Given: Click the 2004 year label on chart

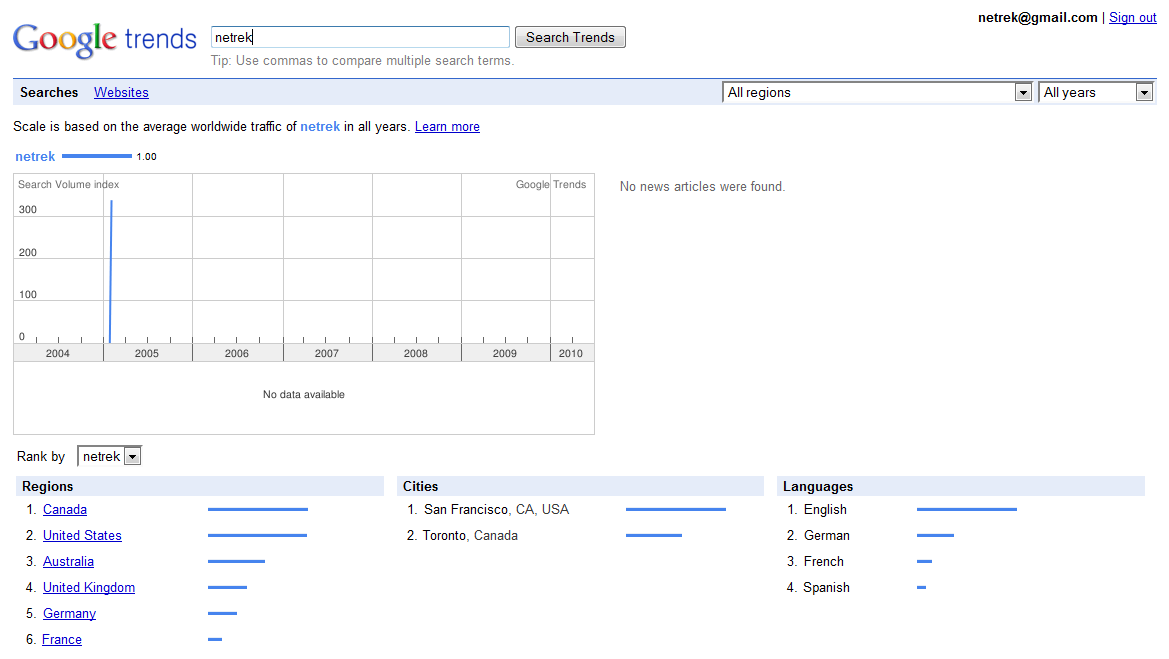Looking at the screenshot, I should (x=57, y=353).
